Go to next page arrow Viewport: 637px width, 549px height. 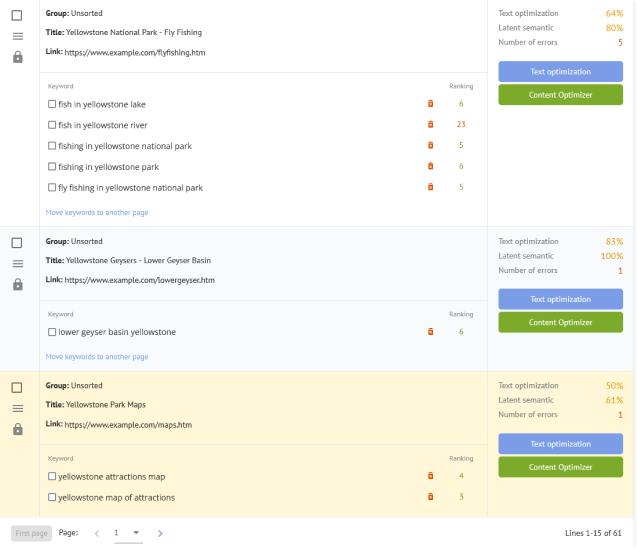(160, 533)
